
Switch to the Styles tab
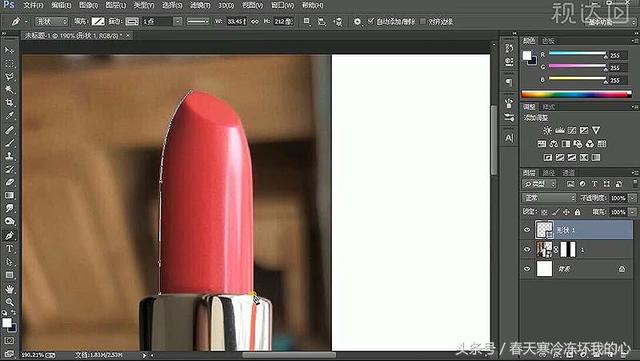[549, 107]
